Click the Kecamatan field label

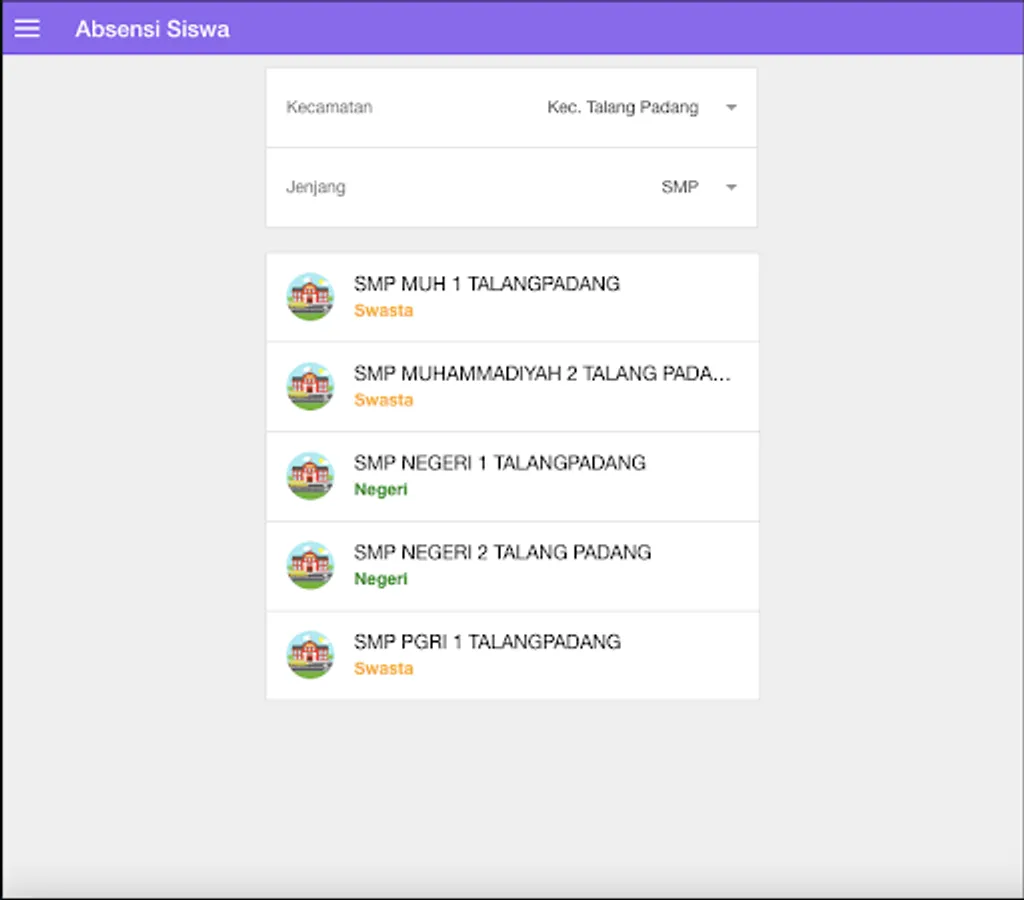(329, 108)
